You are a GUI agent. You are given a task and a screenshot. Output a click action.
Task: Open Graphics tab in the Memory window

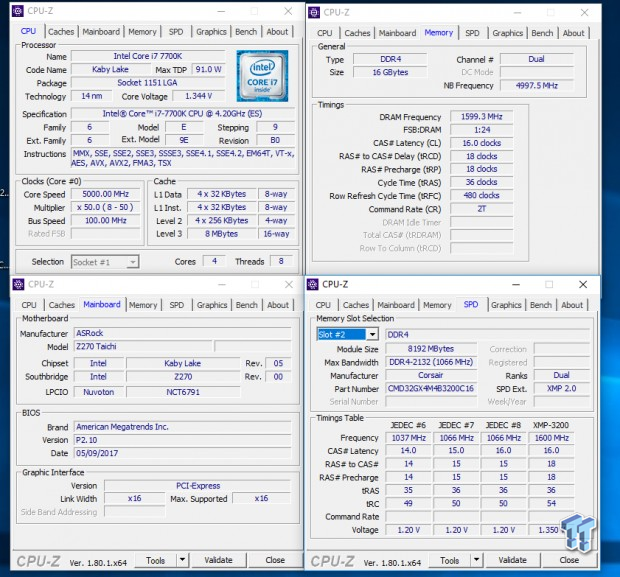coord(508,33)
